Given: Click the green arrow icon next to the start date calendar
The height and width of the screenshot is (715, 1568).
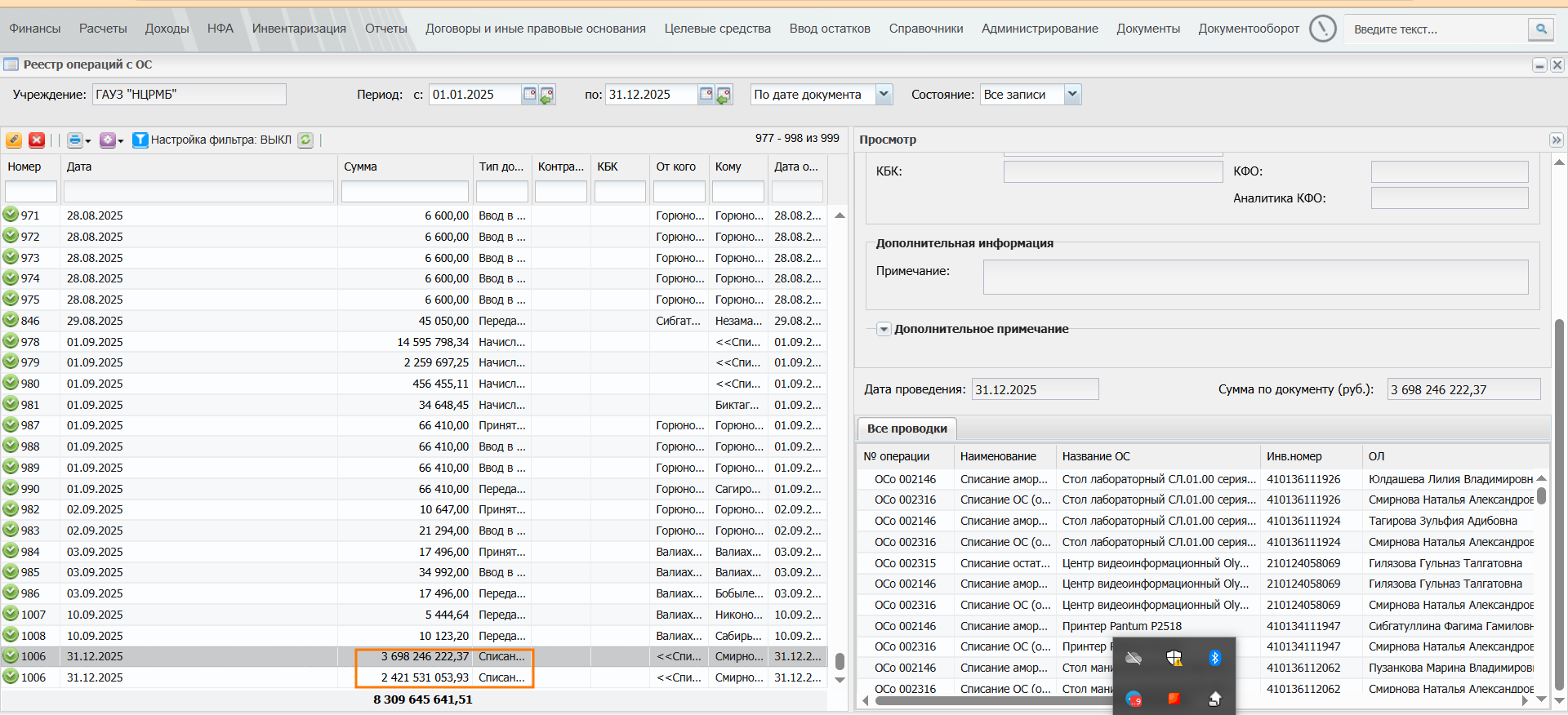Looking at the screenshot, I should point(546,95).
